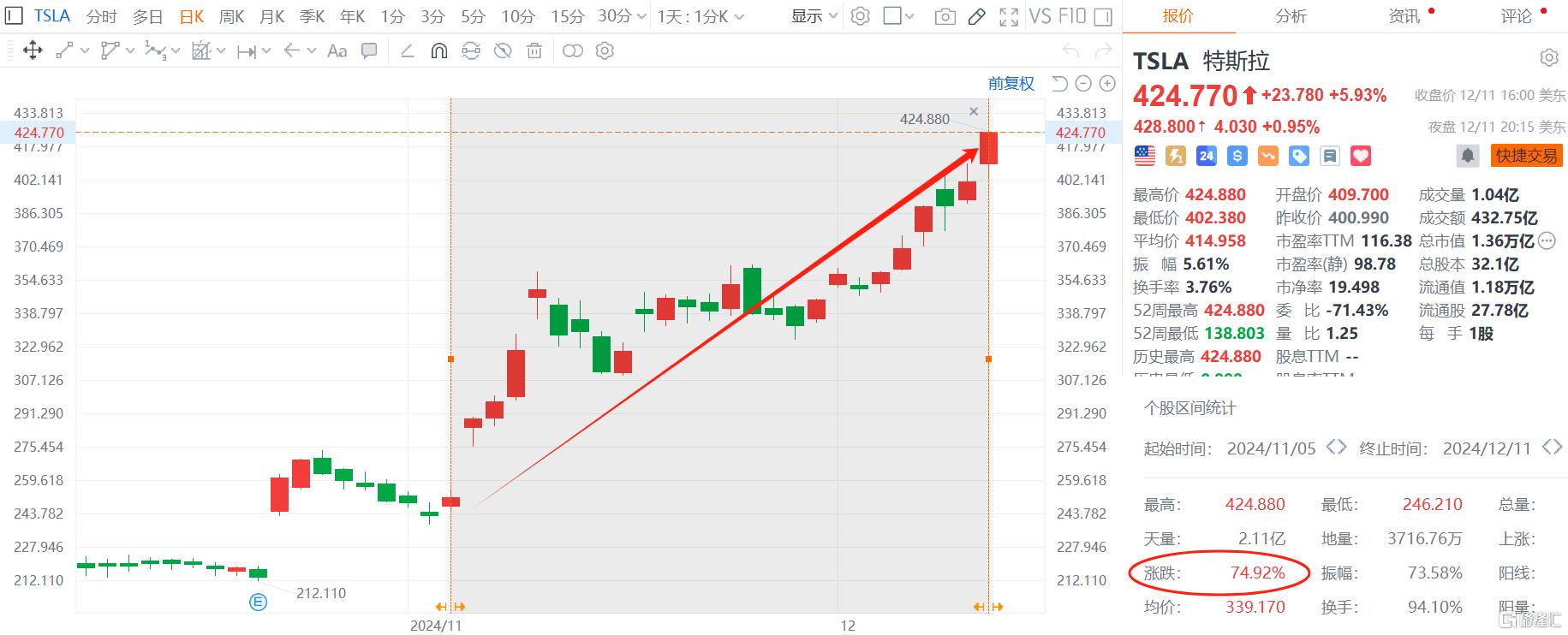
Task: Open the 评论 tab in right panel
Action: pyautogui.click(x=1517, y=16)
